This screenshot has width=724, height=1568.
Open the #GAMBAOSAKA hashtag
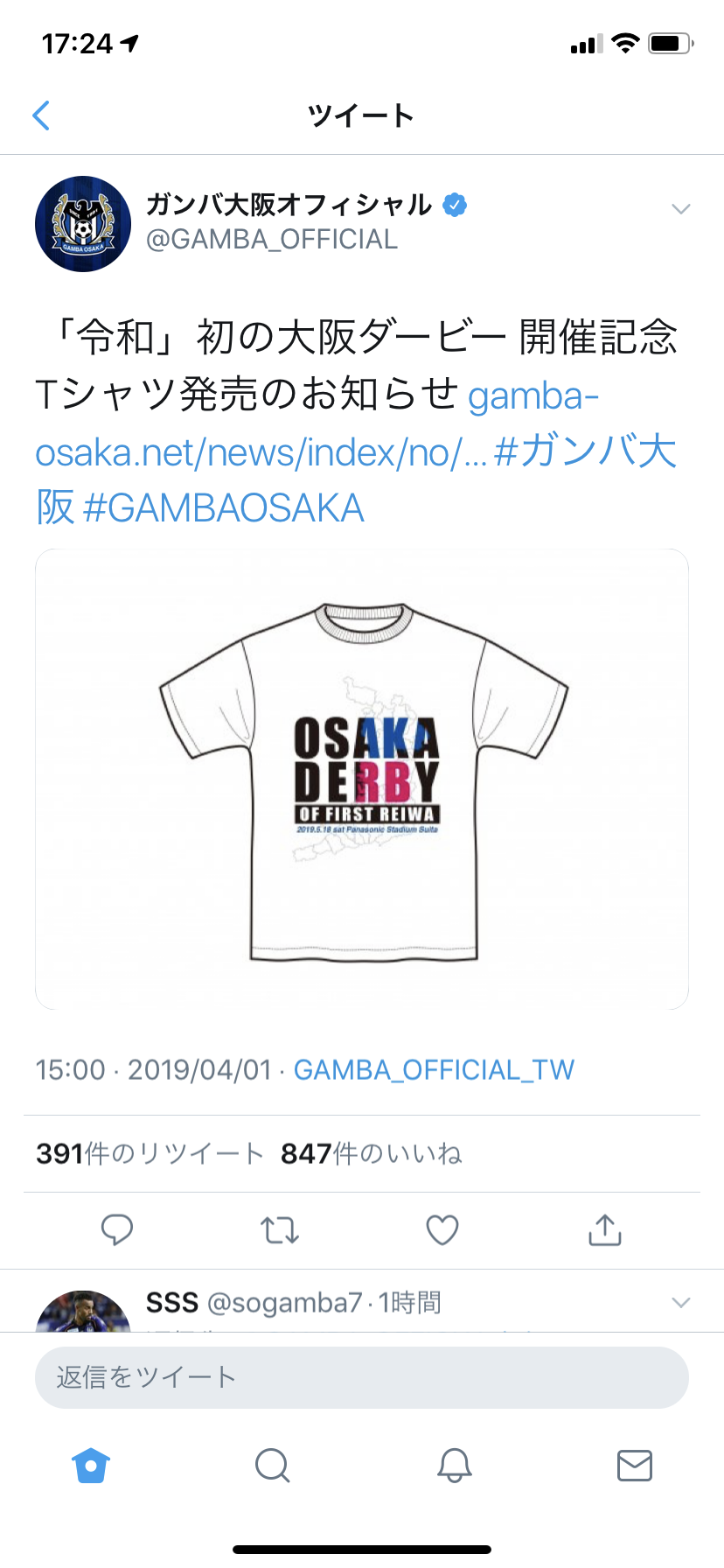(223, 508)
